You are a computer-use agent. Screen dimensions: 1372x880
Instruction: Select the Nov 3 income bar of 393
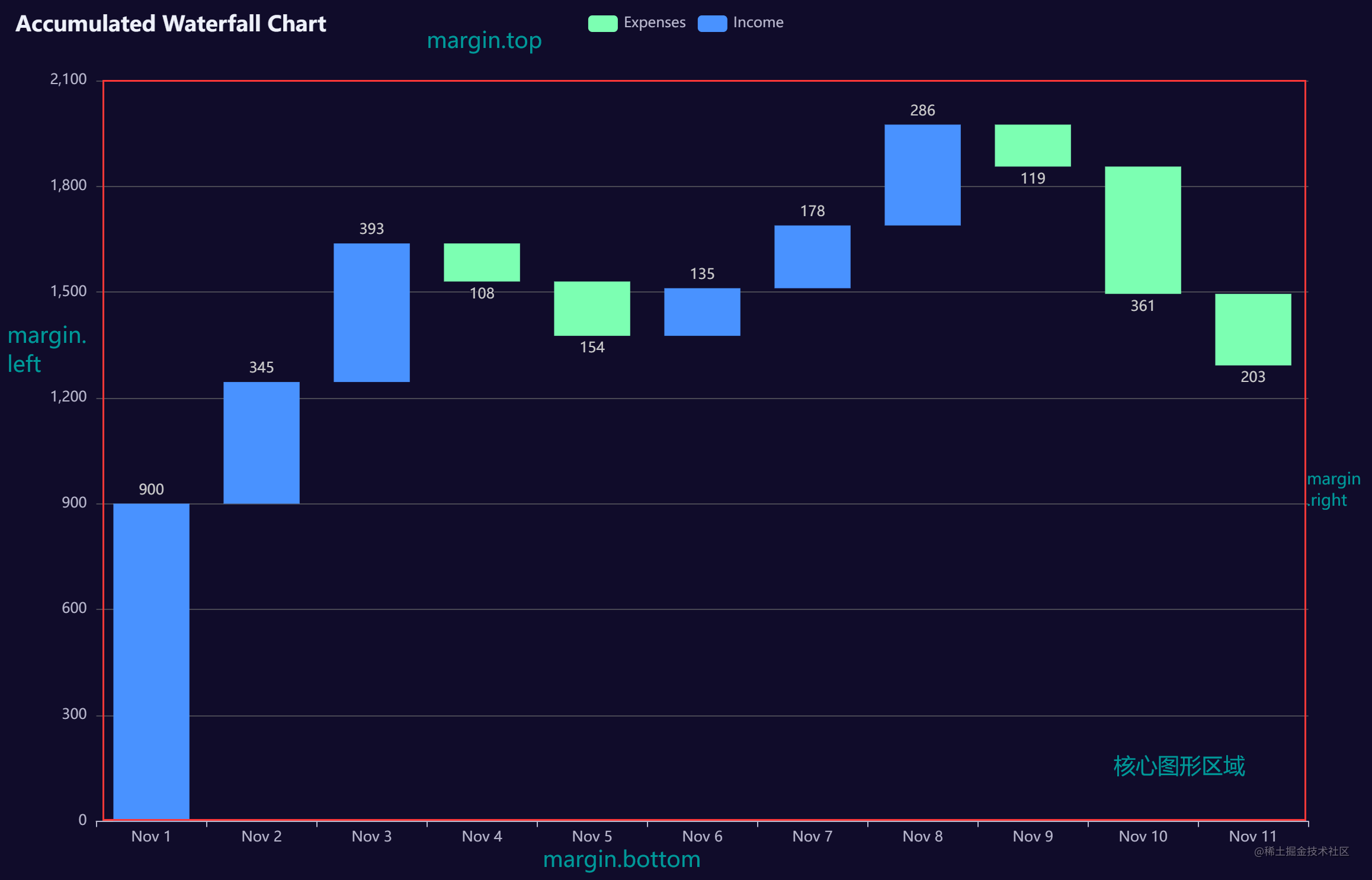point(371,312)
